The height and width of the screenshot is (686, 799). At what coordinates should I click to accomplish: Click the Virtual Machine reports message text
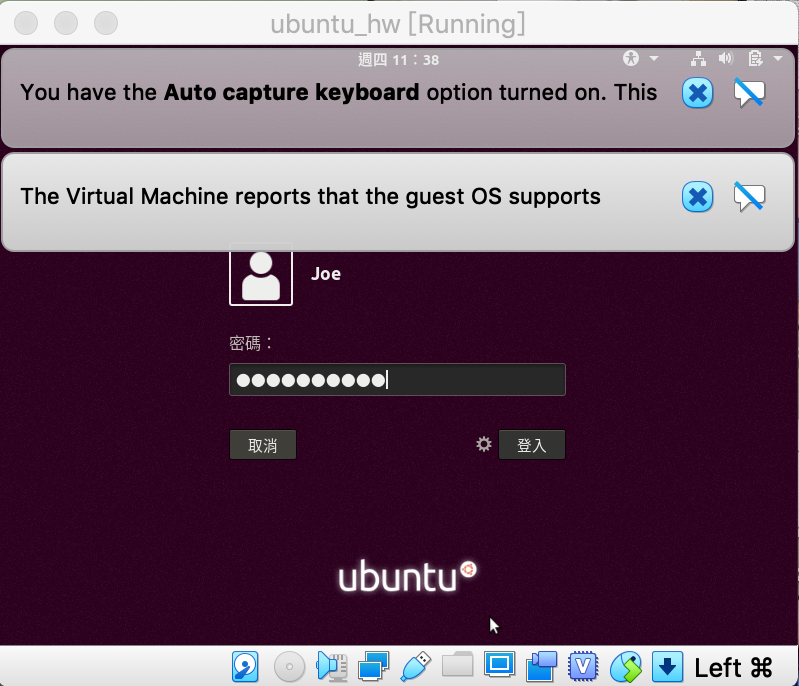point(310,197)
